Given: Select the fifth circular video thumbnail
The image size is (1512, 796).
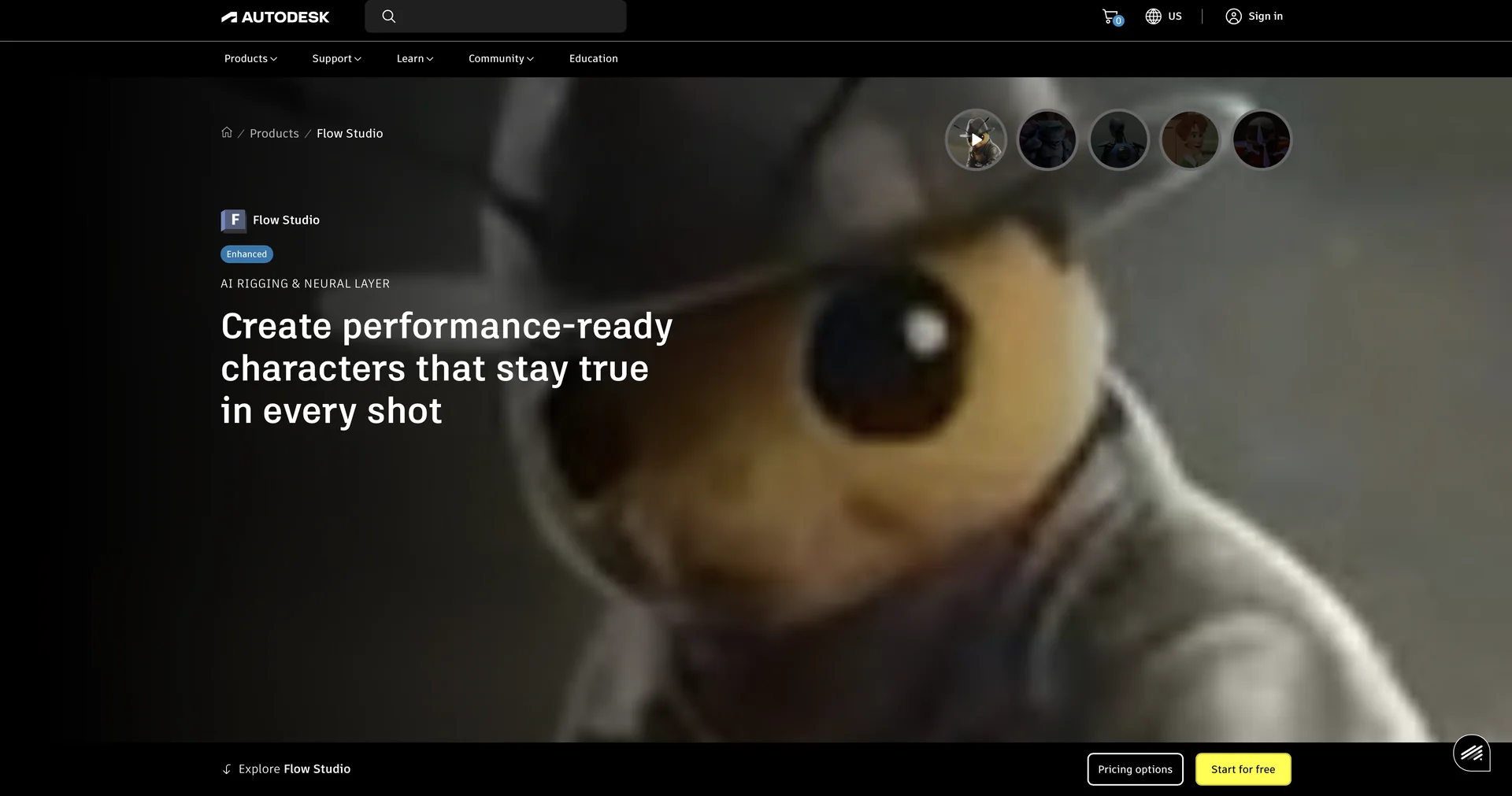Looking at the screenshot, I should (x=1262, y=139).
